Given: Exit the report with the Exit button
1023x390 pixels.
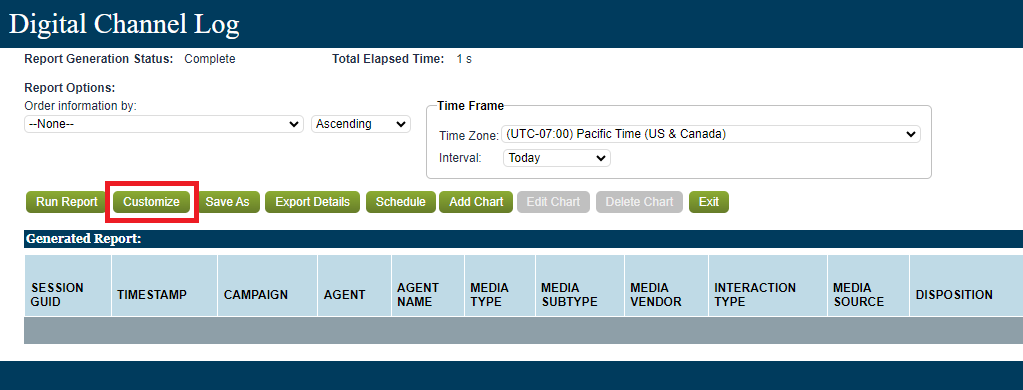Looking at the screenshot, I should (x=709, y=202).
